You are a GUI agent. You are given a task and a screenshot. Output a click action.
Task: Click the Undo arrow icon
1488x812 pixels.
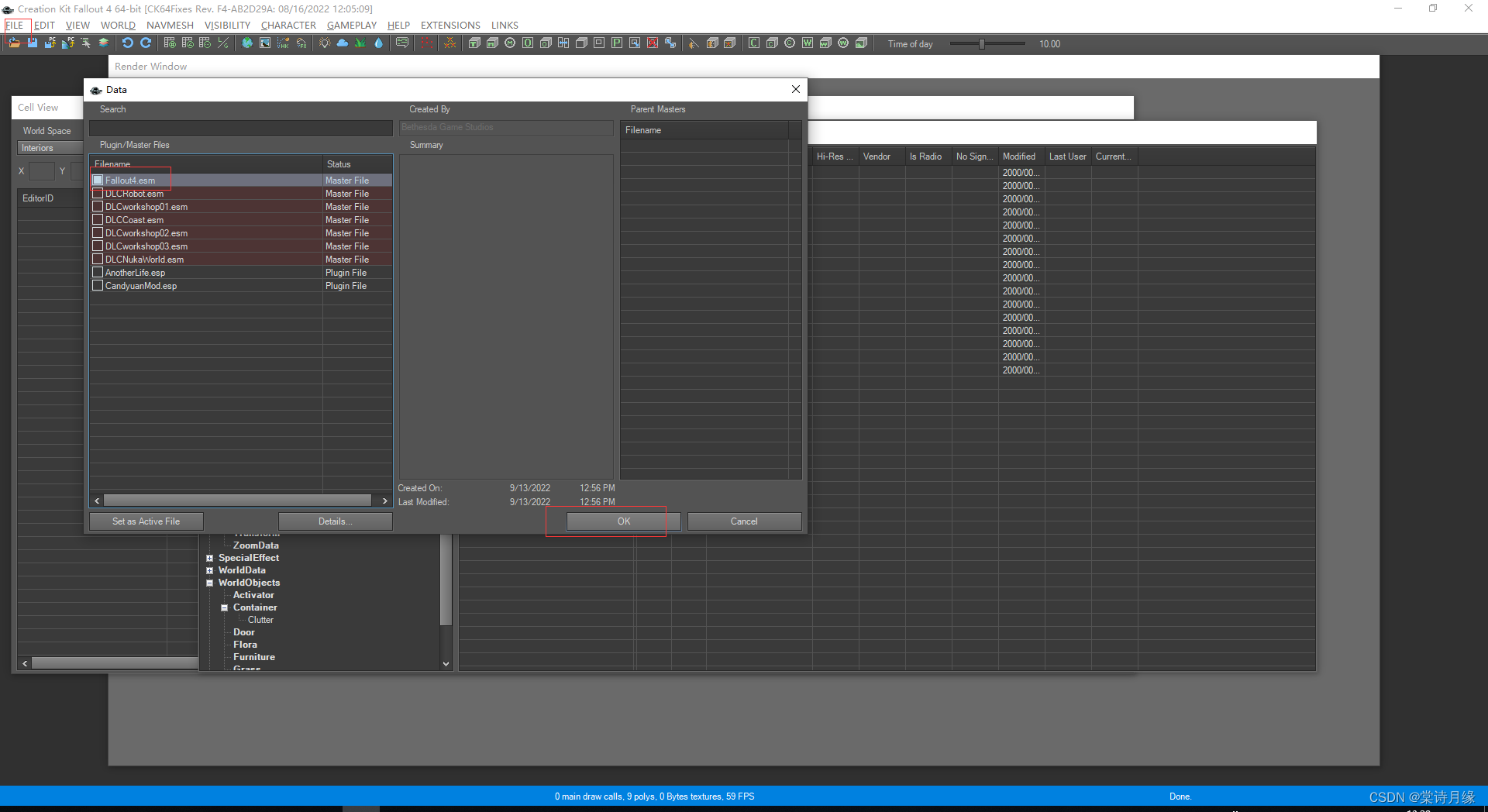(128, 43)
